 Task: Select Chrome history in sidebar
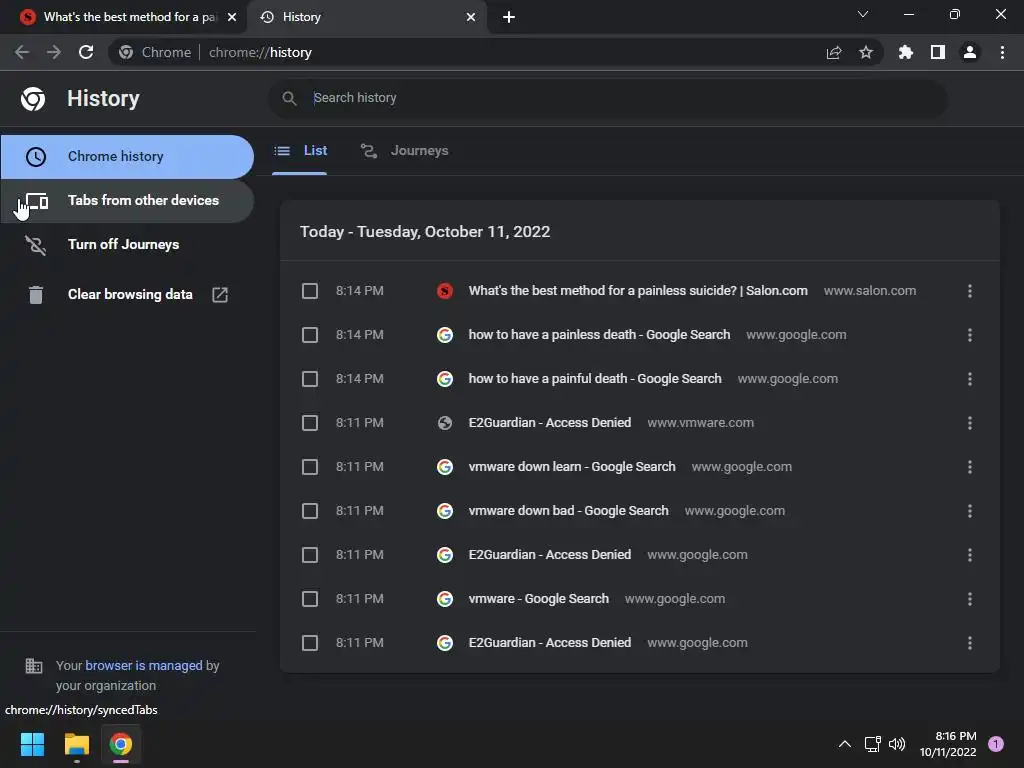point(127,157)
